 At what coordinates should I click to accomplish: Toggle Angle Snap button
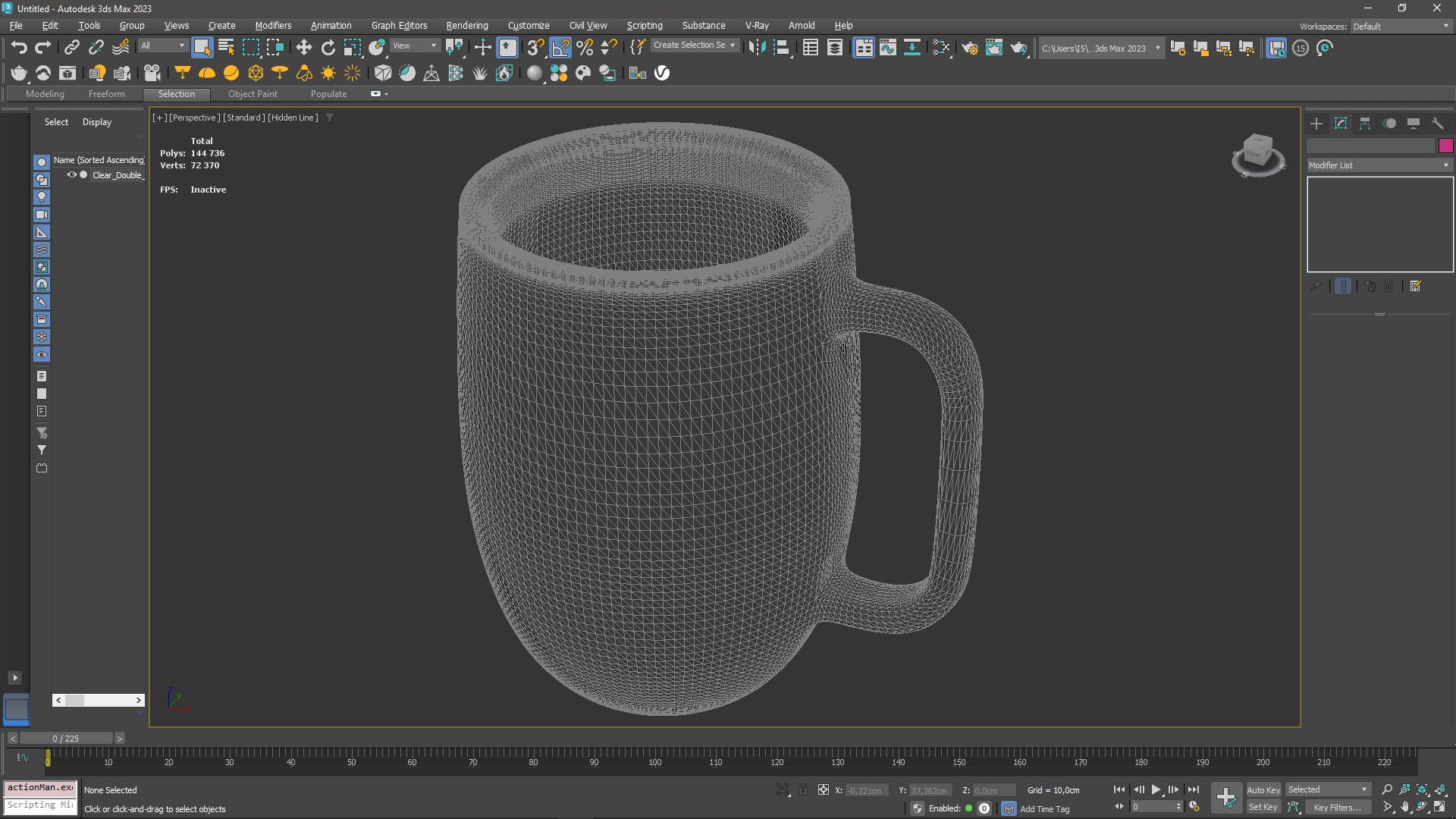(x=560, y=48)
